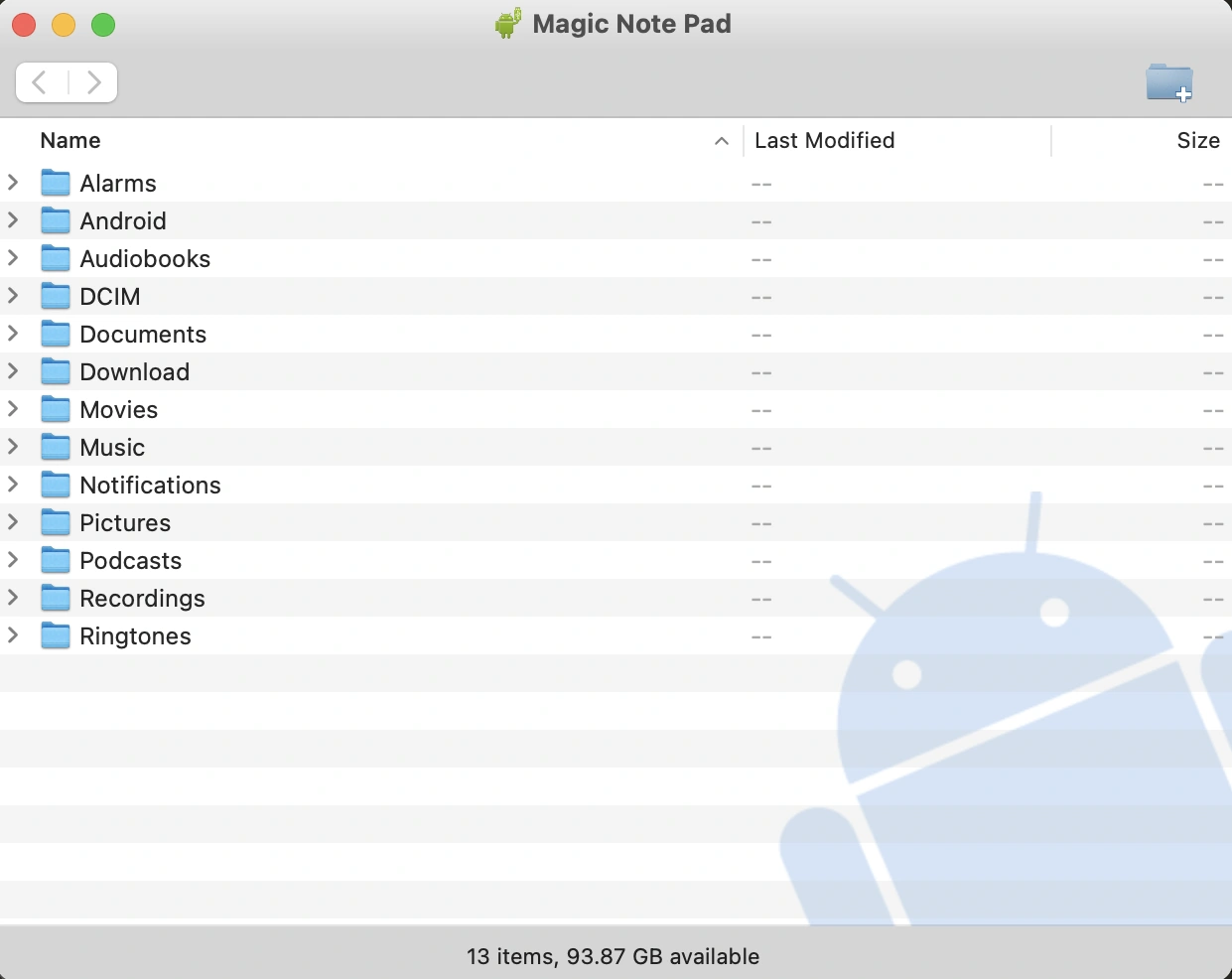
Task: Select the Notifications folder entry
Action: (x=150, y=486)
